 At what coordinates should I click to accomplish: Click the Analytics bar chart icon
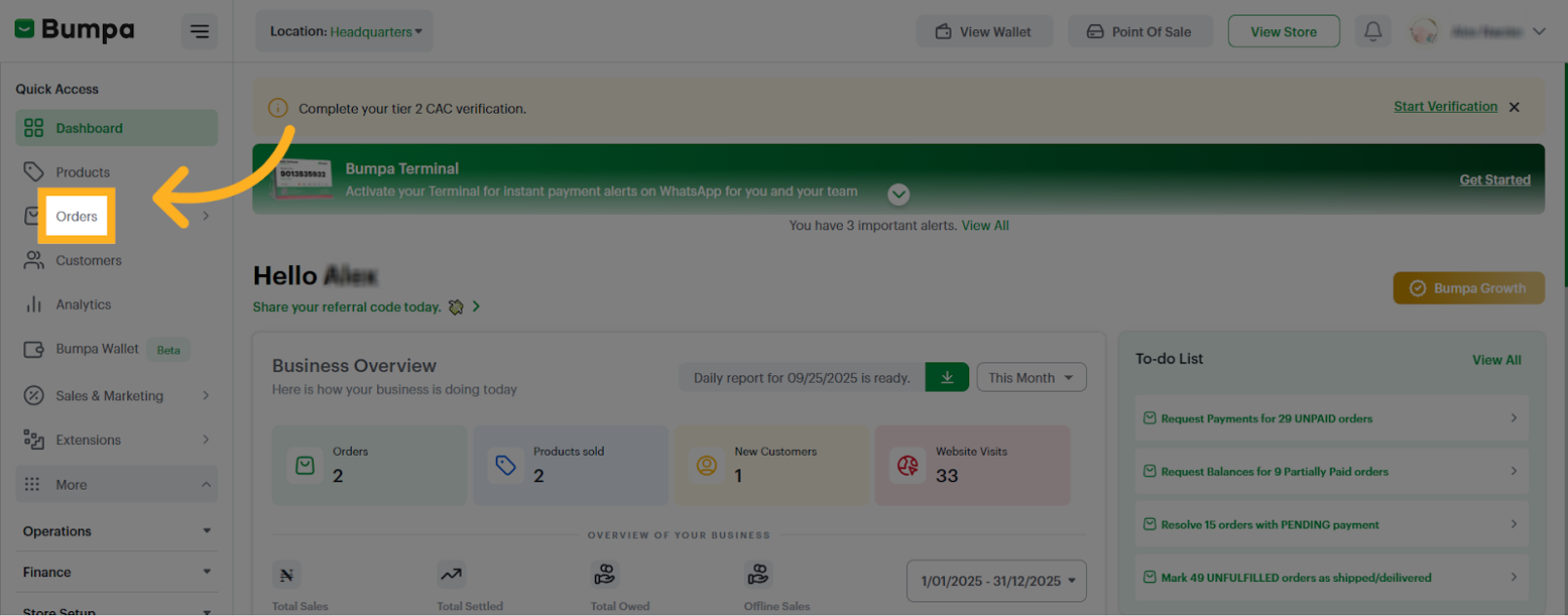(34, 304)
